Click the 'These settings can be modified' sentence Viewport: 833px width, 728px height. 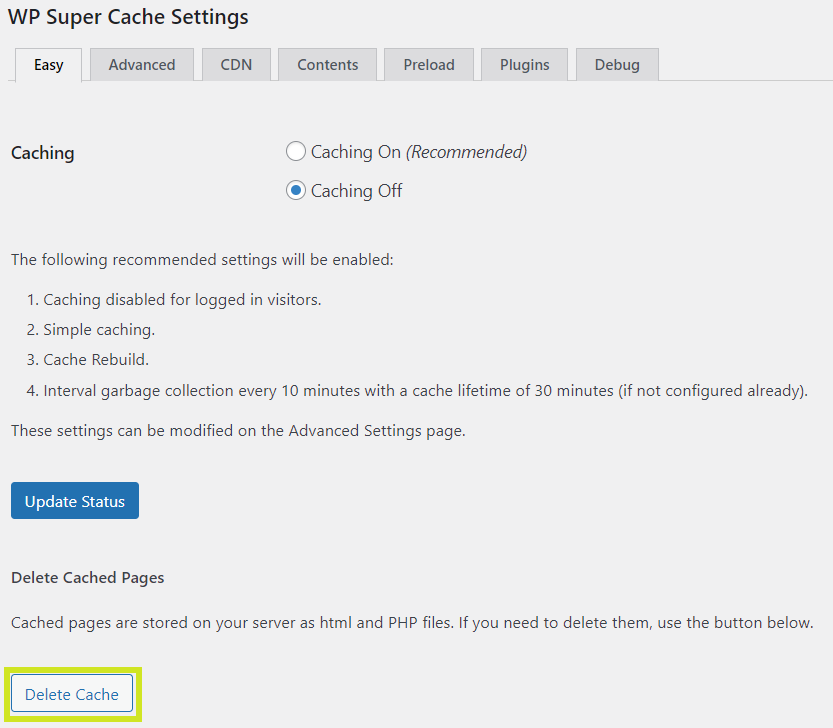(x=238, y=431)
